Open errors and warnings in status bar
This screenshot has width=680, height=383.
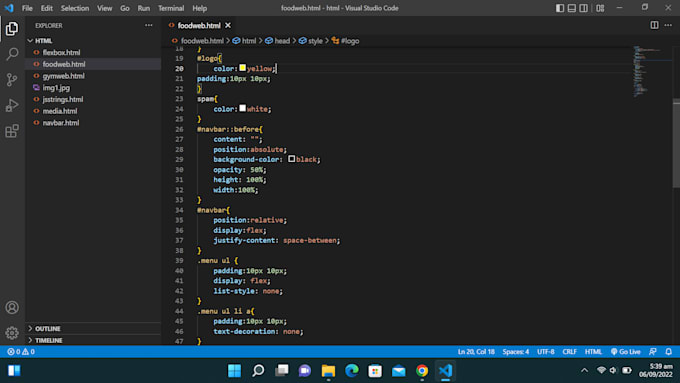click(20, 352)
